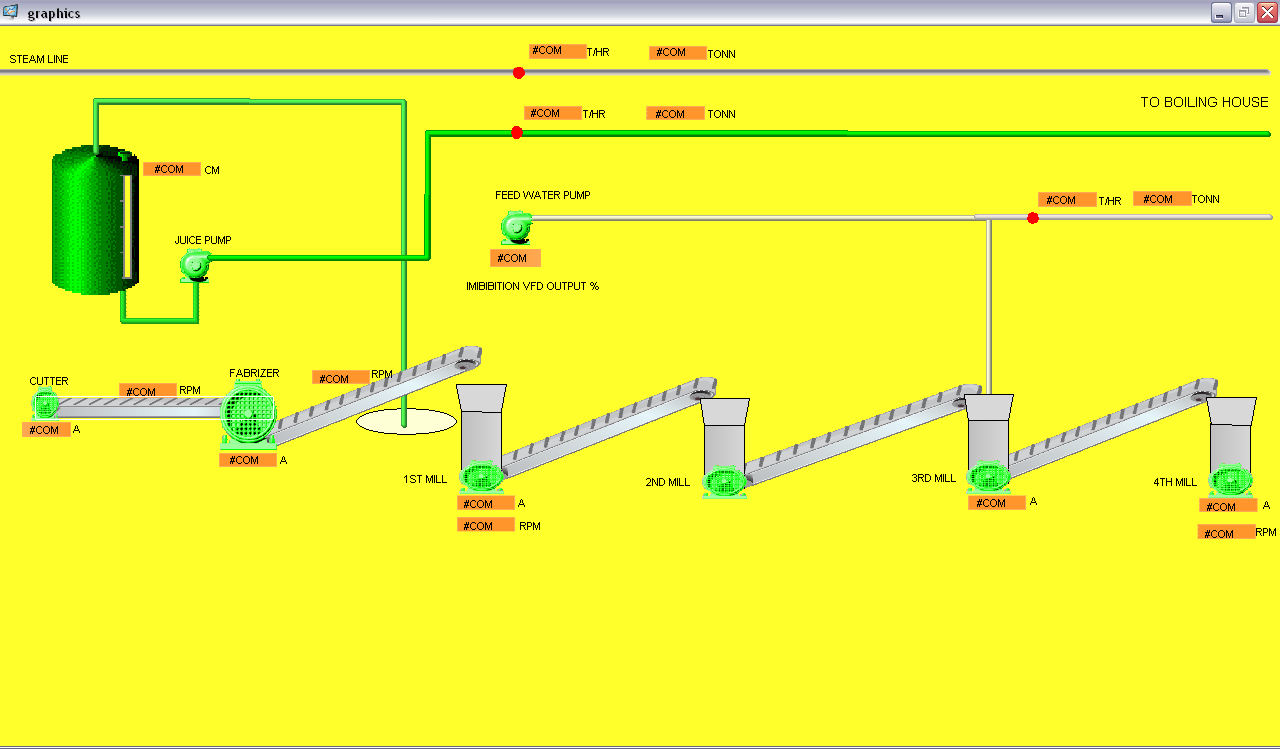Click the 3RD MILL label
Viewport: 1280px width, 749px height.
pos(933,479)
